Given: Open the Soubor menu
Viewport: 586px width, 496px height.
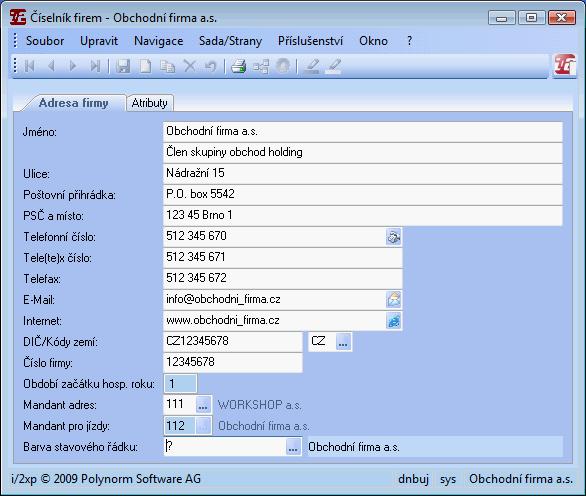Looking at the screenshot, I should pos(45,41).
